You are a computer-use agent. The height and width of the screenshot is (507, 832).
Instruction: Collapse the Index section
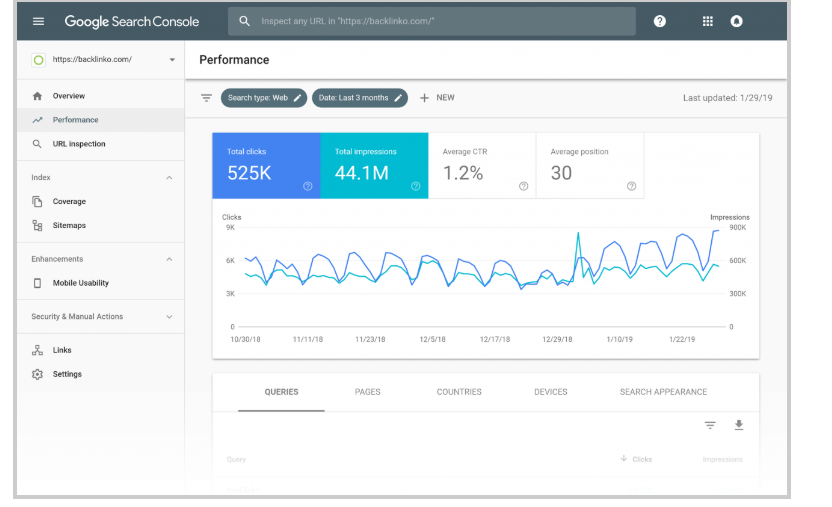tap(169, 178)
